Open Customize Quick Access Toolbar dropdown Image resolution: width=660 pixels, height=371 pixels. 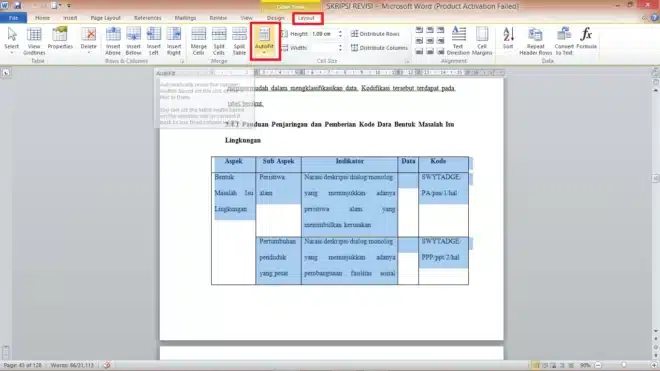69,6
